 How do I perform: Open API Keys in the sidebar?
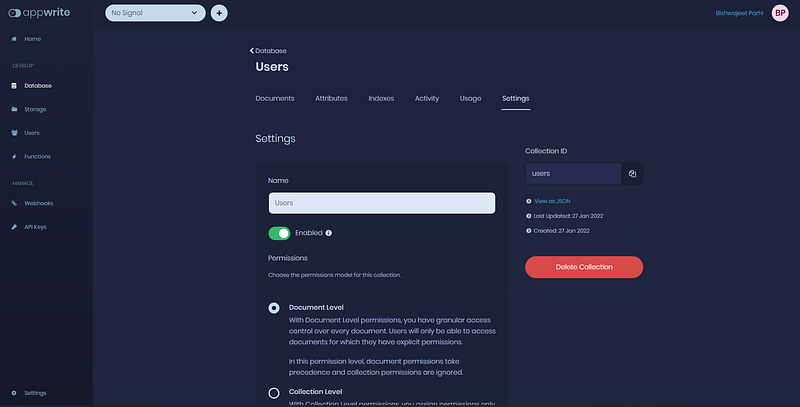point(35,227)
